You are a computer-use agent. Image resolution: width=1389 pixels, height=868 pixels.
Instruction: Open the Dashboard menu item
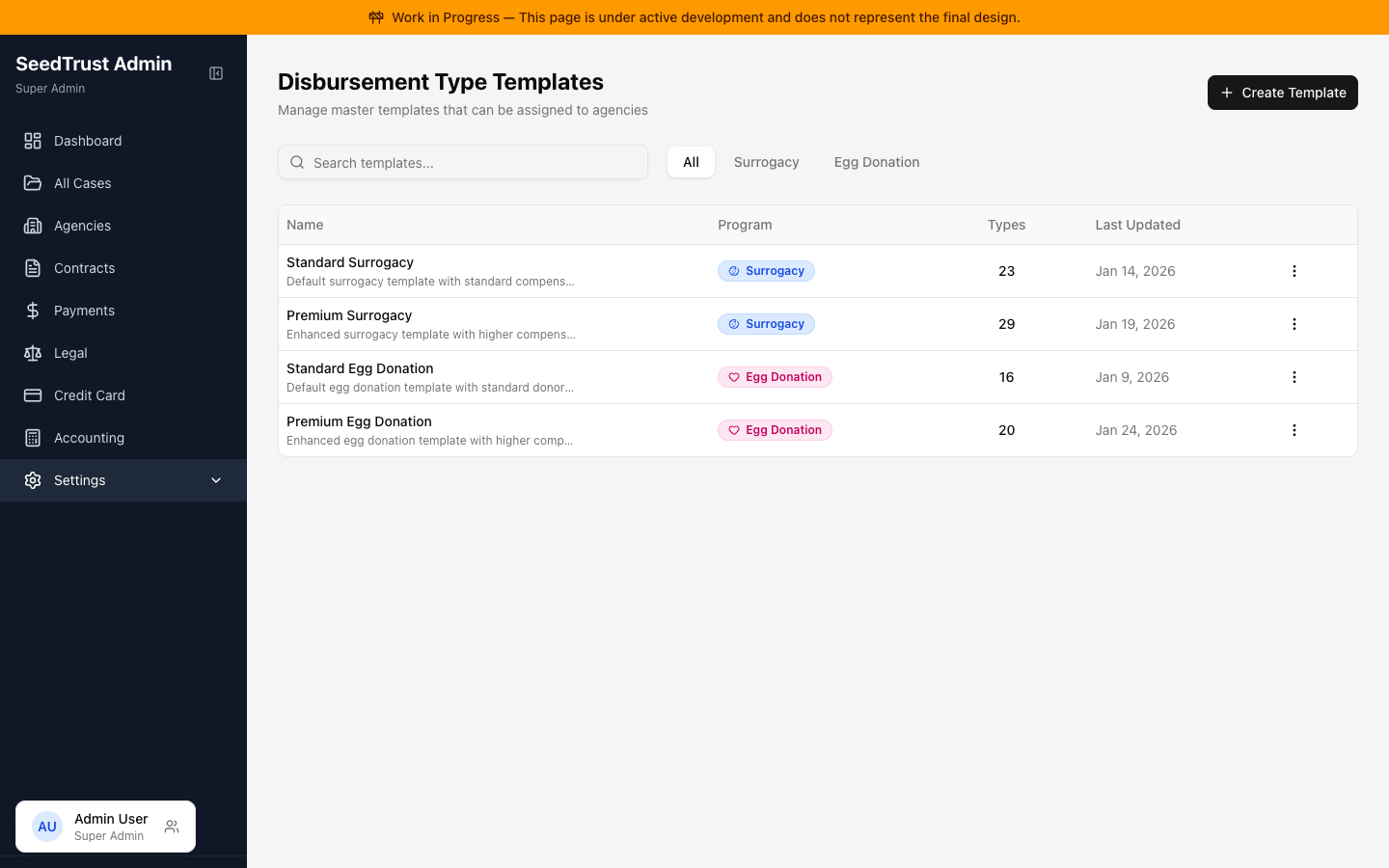pyautogui.click(x=123, y=141)
